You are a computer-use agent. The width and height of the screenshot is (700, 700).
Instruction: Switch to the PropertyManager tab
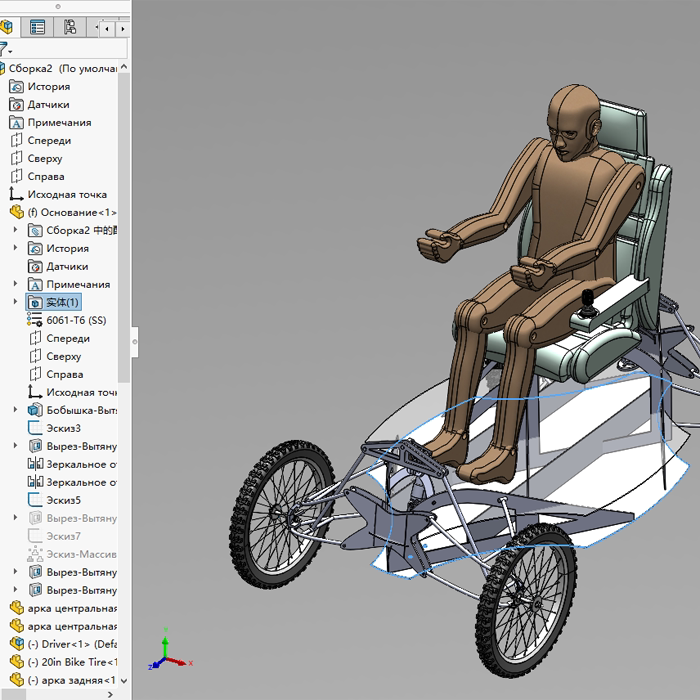[37, 27]
